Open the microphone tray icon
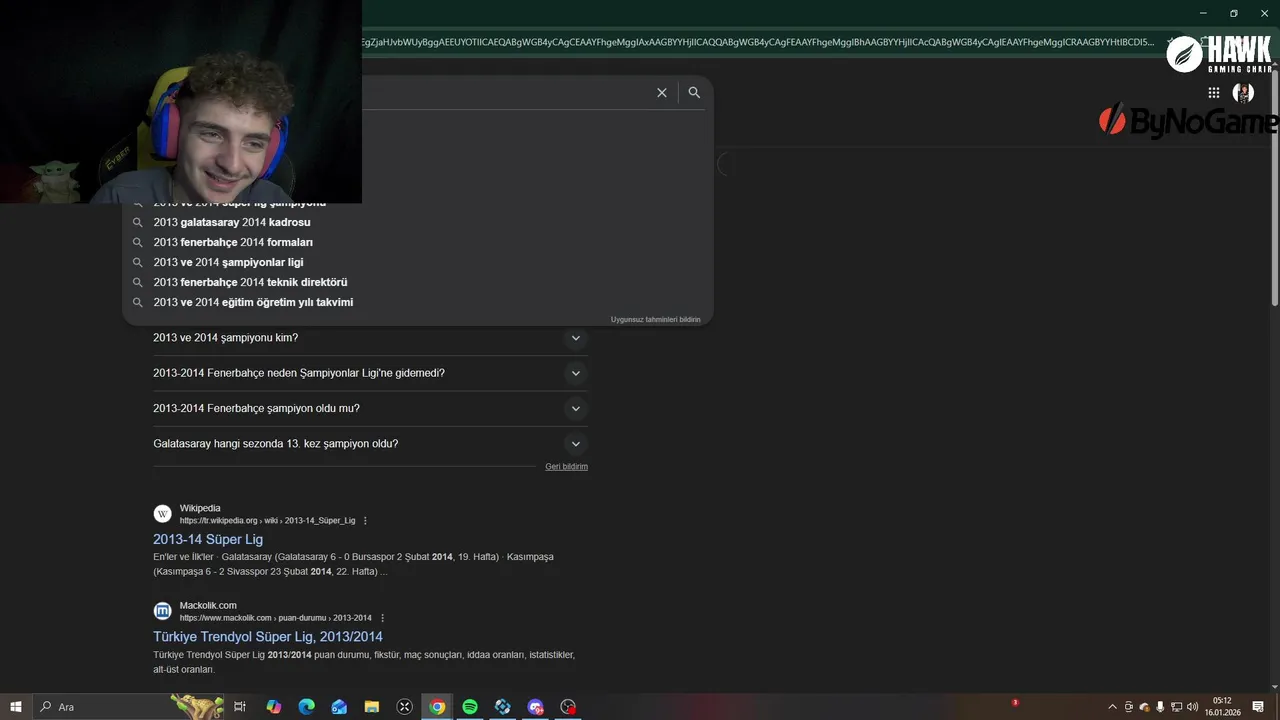The width and height of the screenshot is (1280, 720). (1160, 707)
